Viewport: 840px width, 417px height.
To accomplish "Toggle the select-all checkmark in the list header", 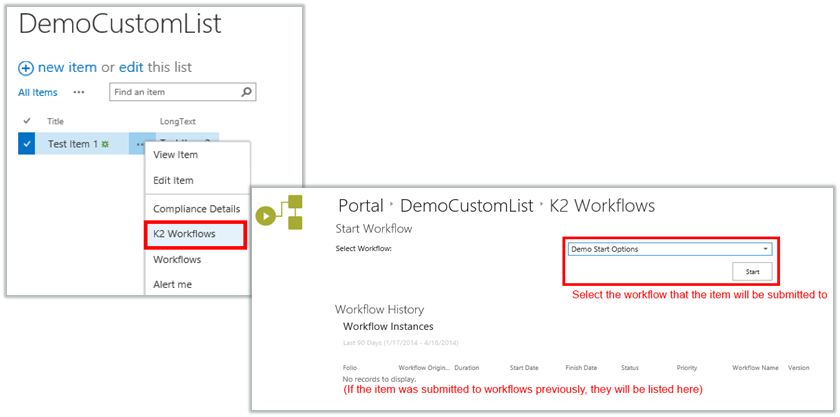I will coord(27,121).
